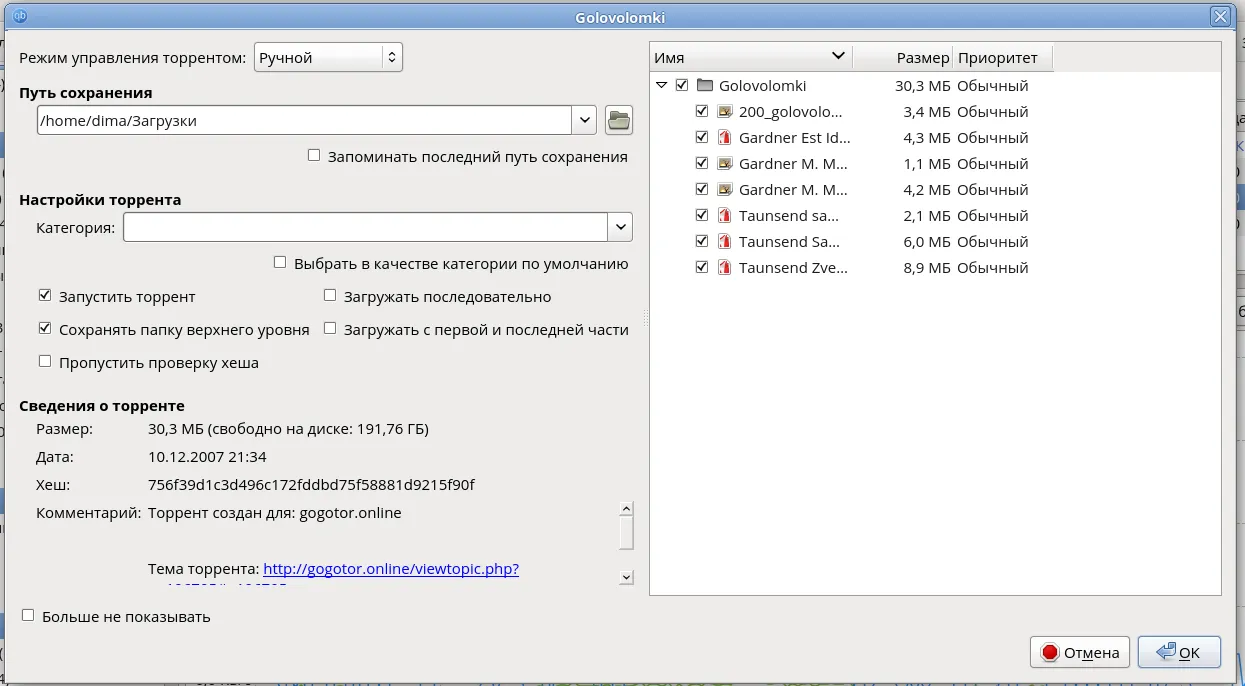The image size is (1245, 686).
Task: Collapse the Golovolomki folder tree triangle
Action: [x=662, y=86]
